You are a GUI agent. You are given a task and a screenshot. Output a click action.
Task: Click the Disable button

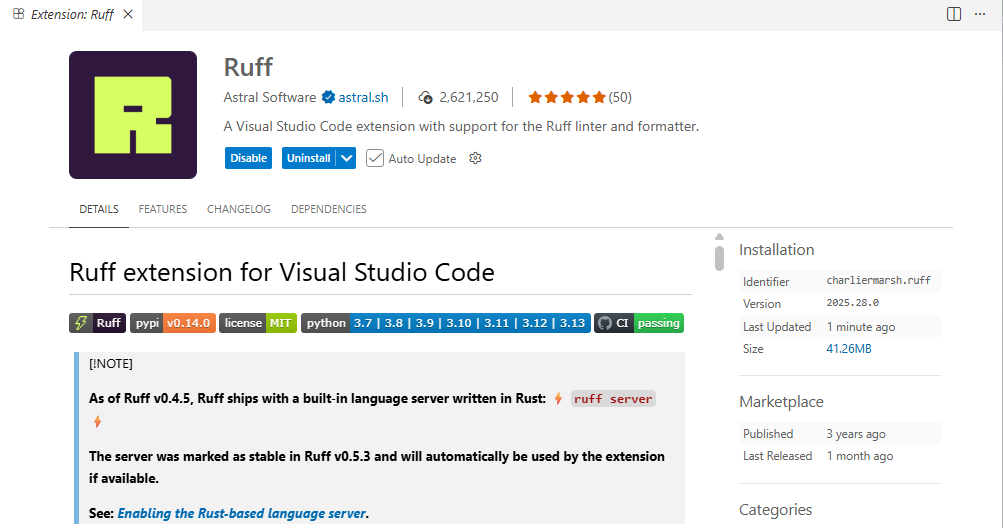click(249, 158)
